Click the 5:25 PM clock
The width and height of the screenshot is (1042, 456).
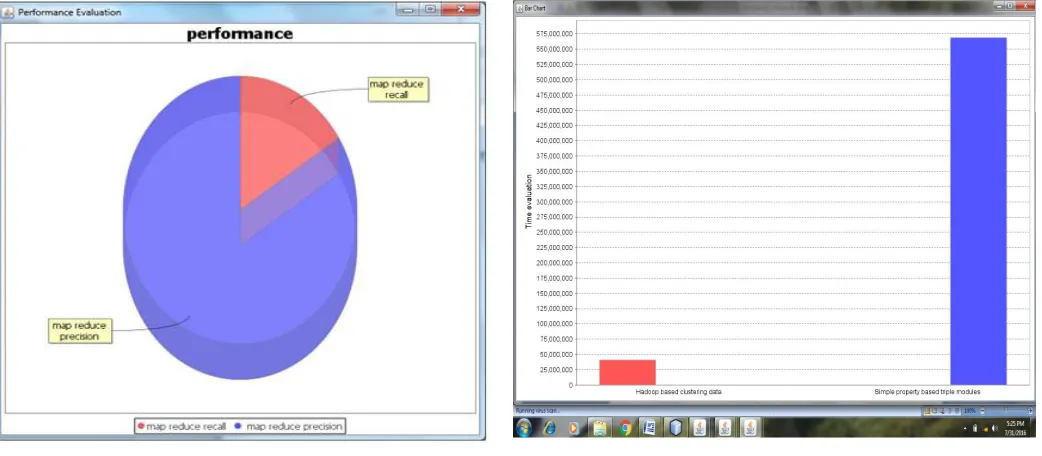[x=1015, y=423]
